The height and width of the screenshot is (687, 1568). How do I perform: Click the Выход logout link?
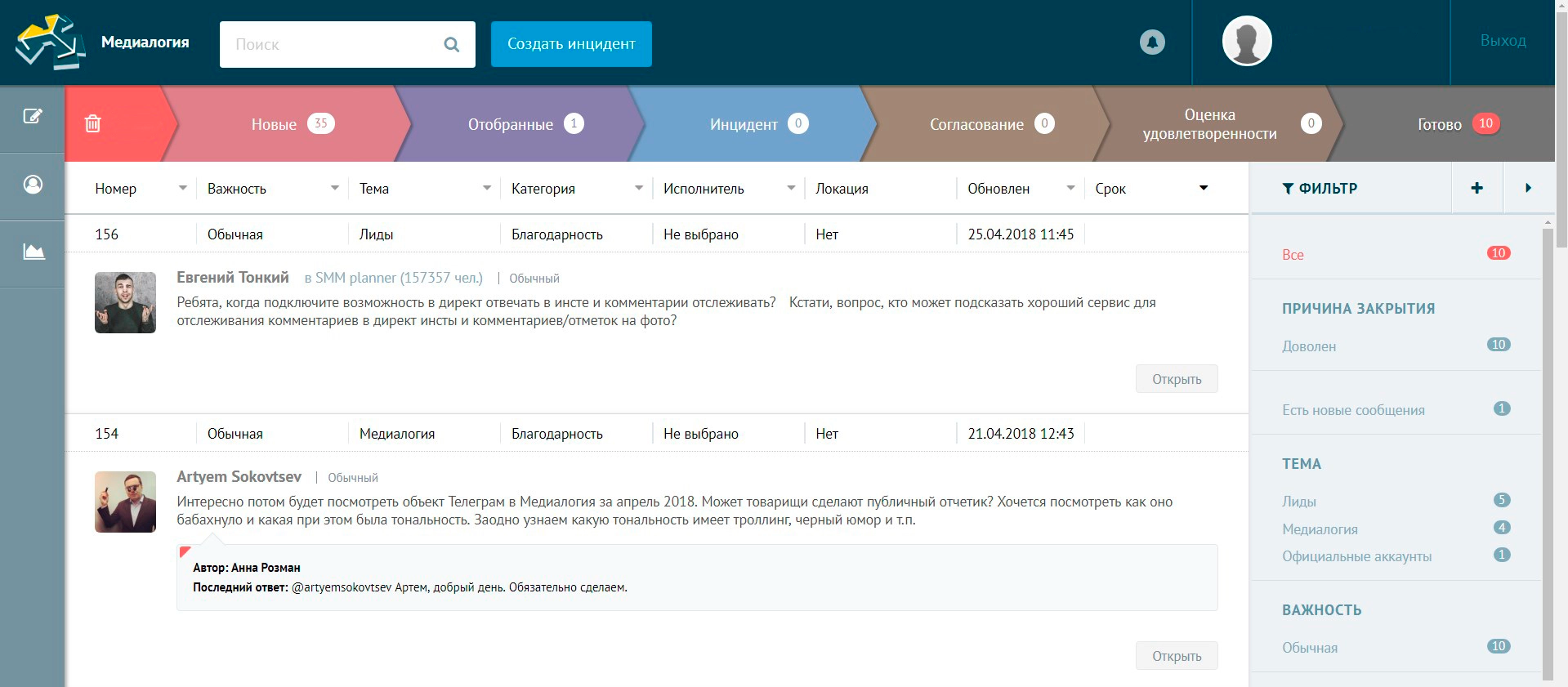click(x=1503, y=41)
